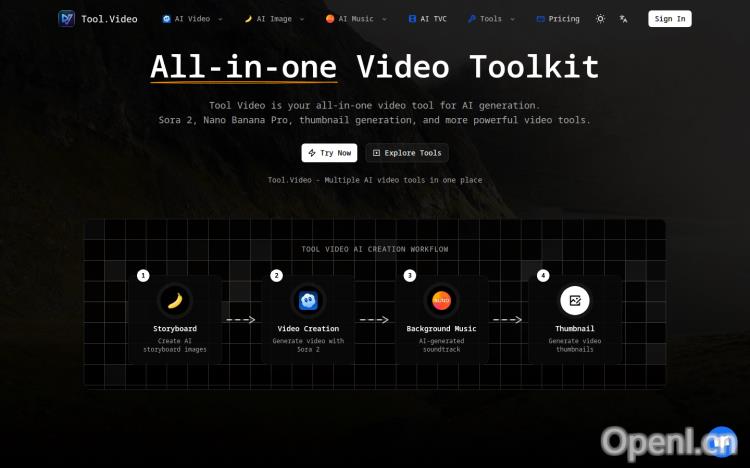The width and height of the screenshot is (750, 468).
Task: Click 'AI-generated soundtrack' text
Action: (441, 345)
